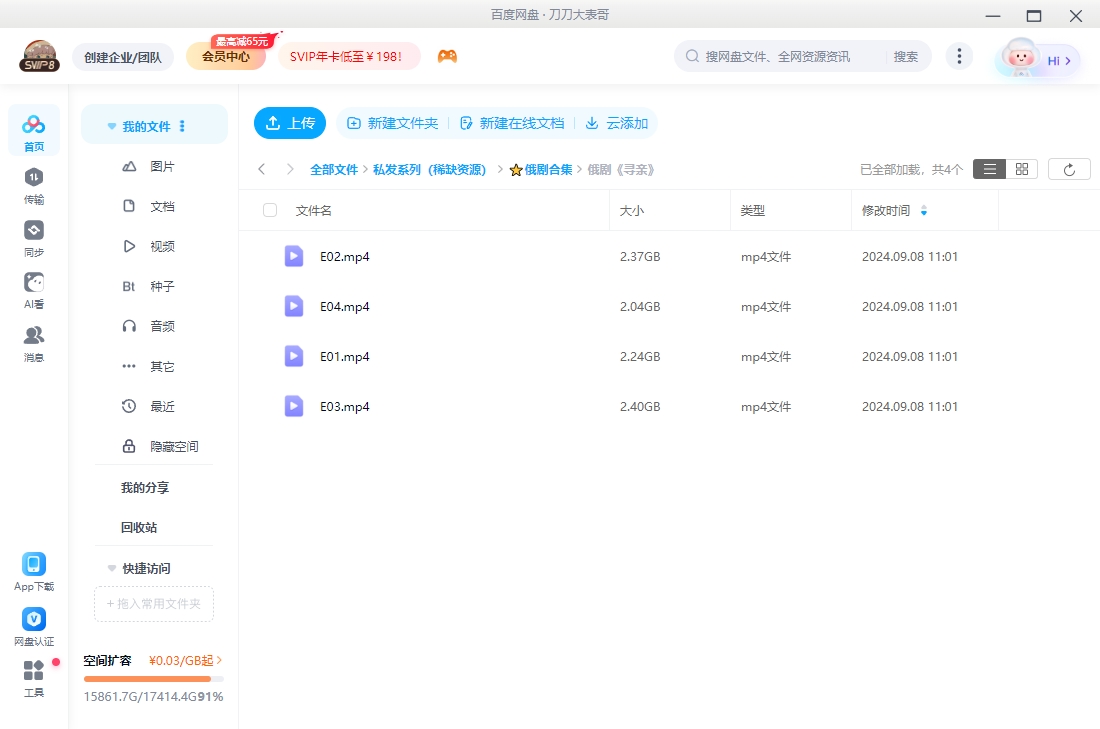This screenshot has width=1100, height=729.
Task: Open the 首页 home page
Action: [x=33, y=130]
